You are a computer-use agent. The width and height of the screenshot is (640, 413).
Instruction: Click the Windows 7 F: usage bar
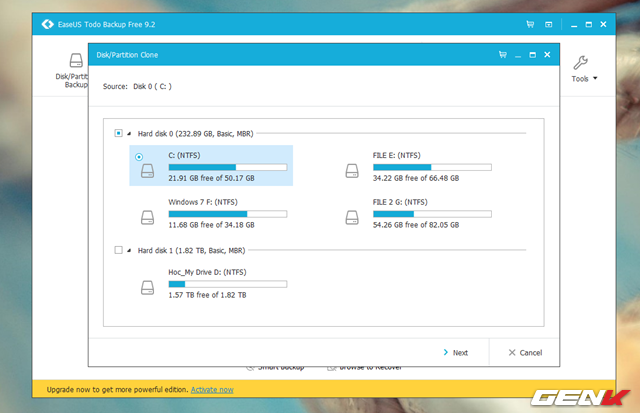click(x=228, y=214)
